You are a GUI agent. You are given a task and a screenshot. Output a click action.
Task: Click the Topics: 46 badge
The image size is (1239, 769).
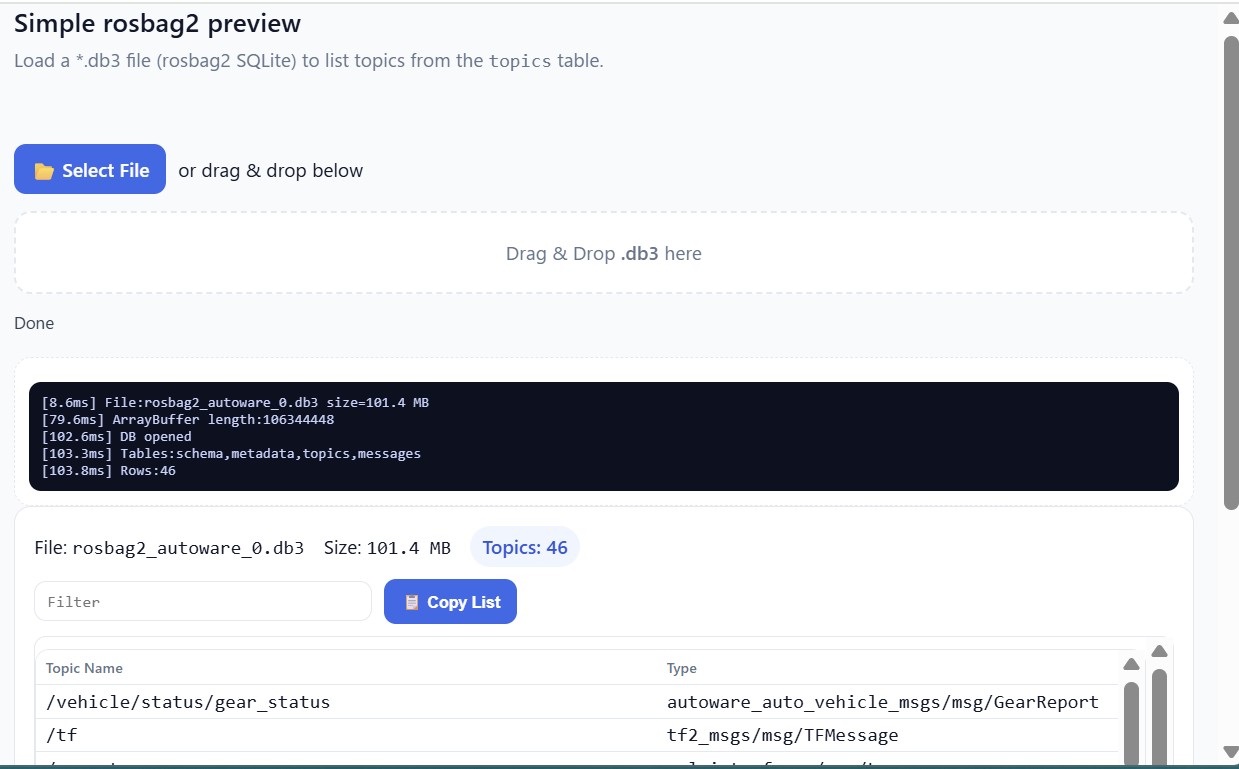pyautogui.click(x=525, y=547)
